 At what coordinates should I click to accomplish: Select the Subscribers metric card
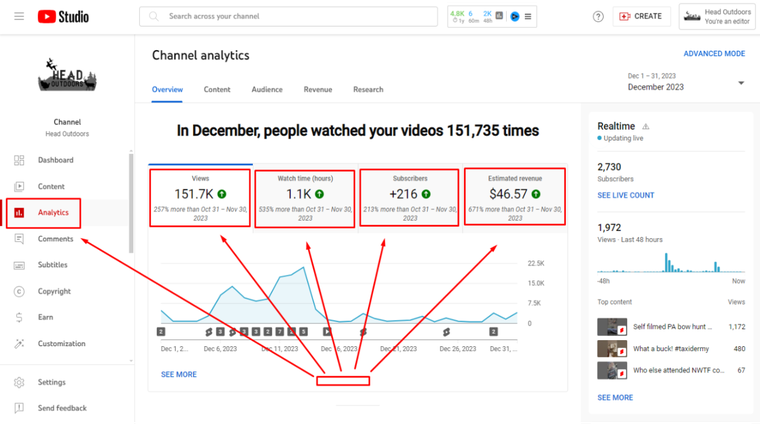tap(410, 197)
